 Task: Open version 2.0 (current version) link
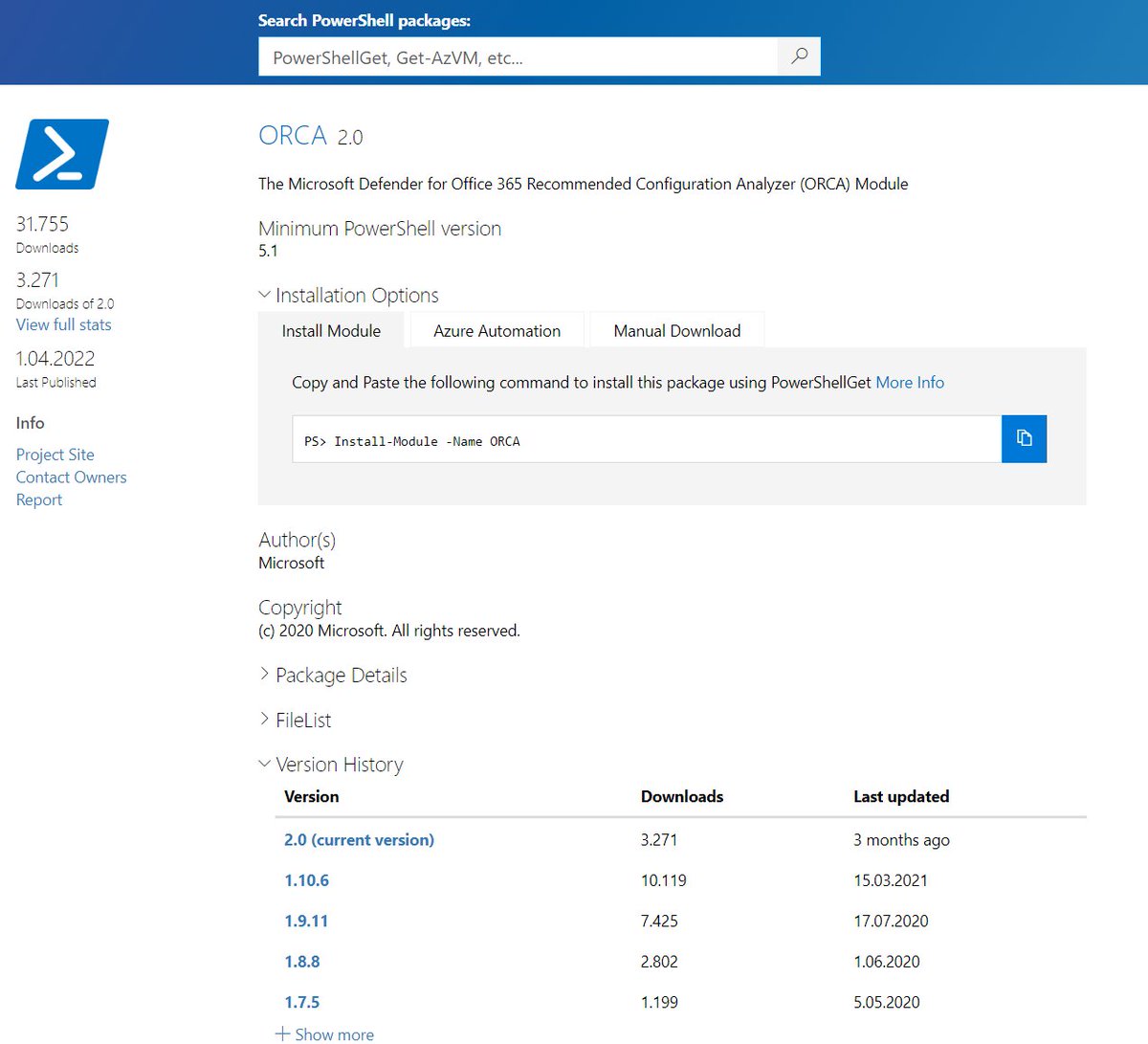359,839
